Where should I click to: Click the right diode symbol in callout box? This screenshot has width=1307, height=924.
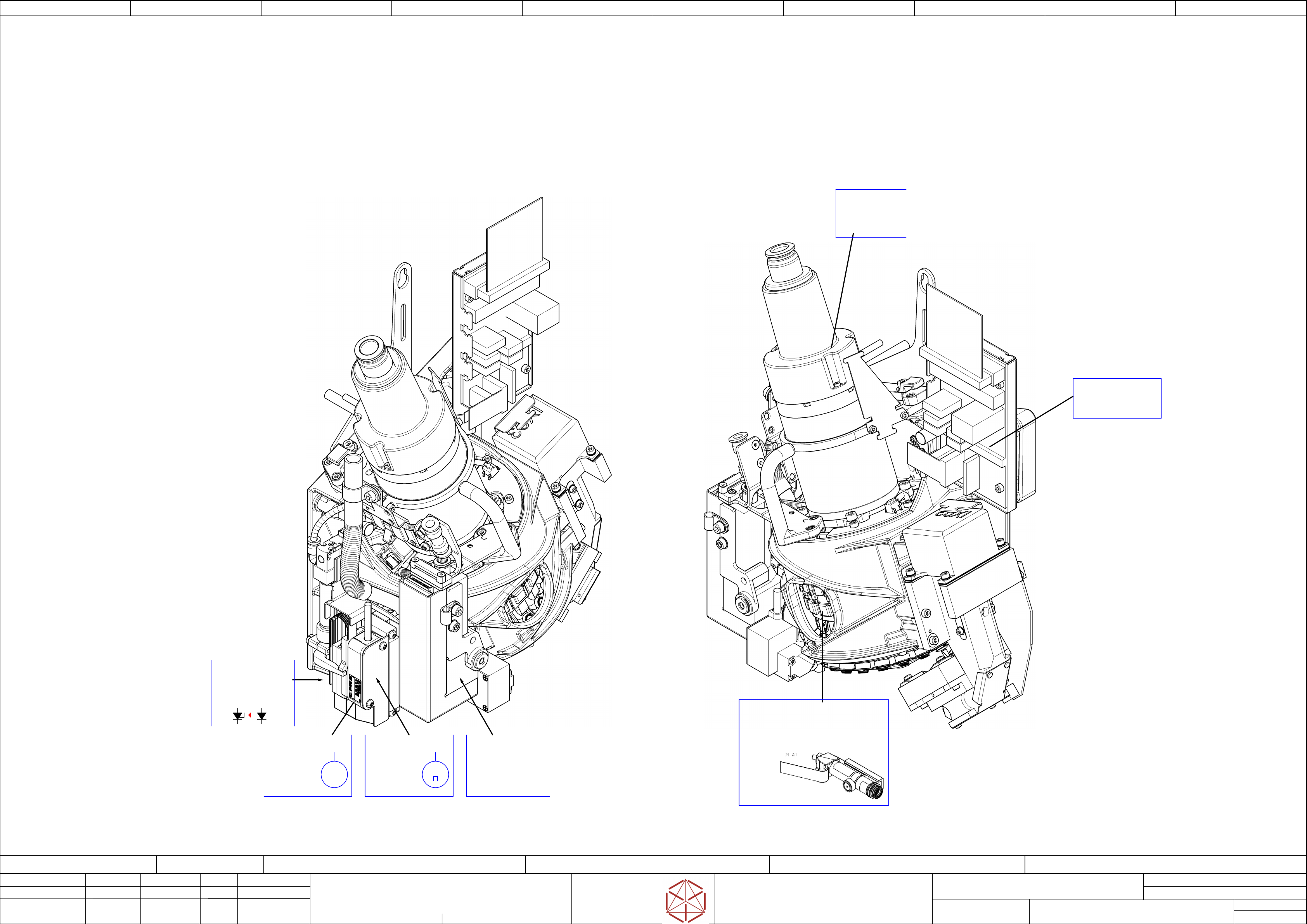262,716
